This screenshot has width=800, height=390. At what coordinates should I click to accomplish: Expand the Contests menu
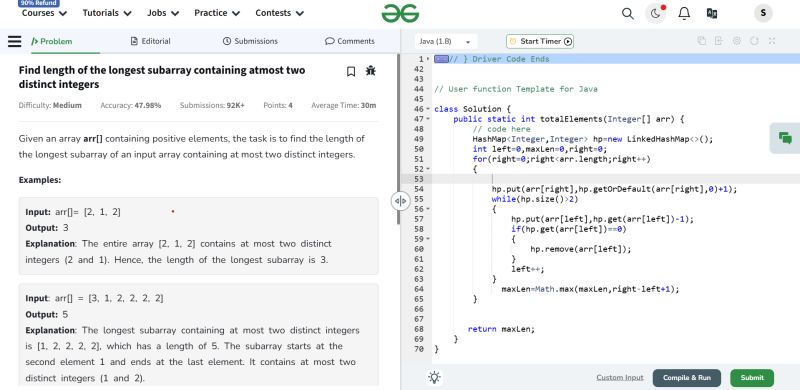[280, 13]
